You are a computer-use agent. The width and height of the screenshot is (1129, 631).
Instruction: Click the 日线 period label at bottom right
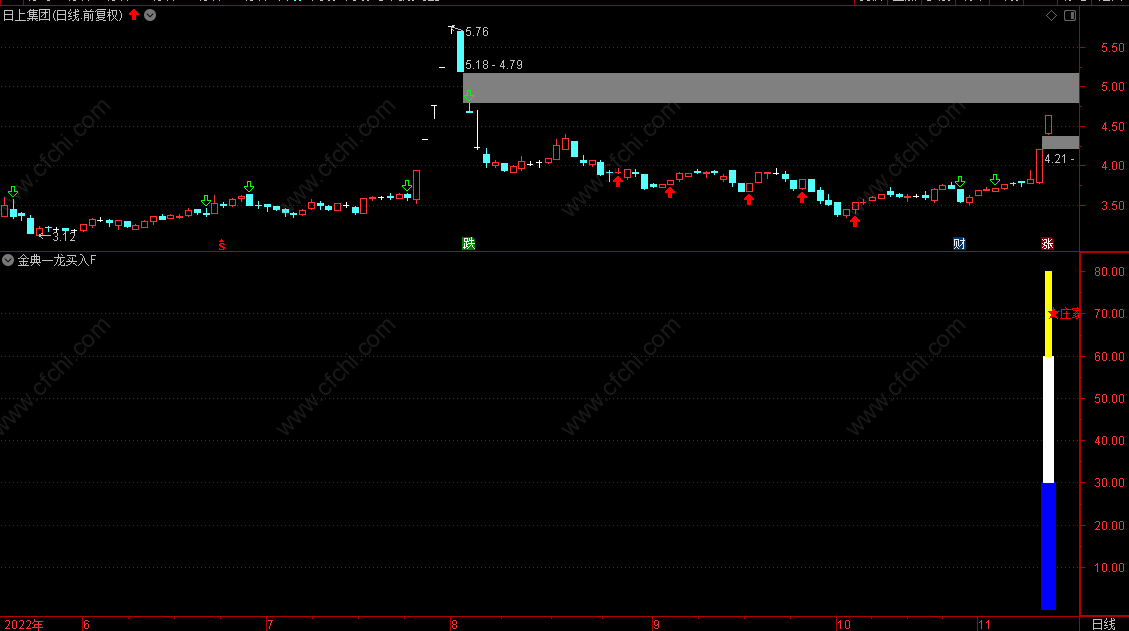click(x=1104, y=624)
